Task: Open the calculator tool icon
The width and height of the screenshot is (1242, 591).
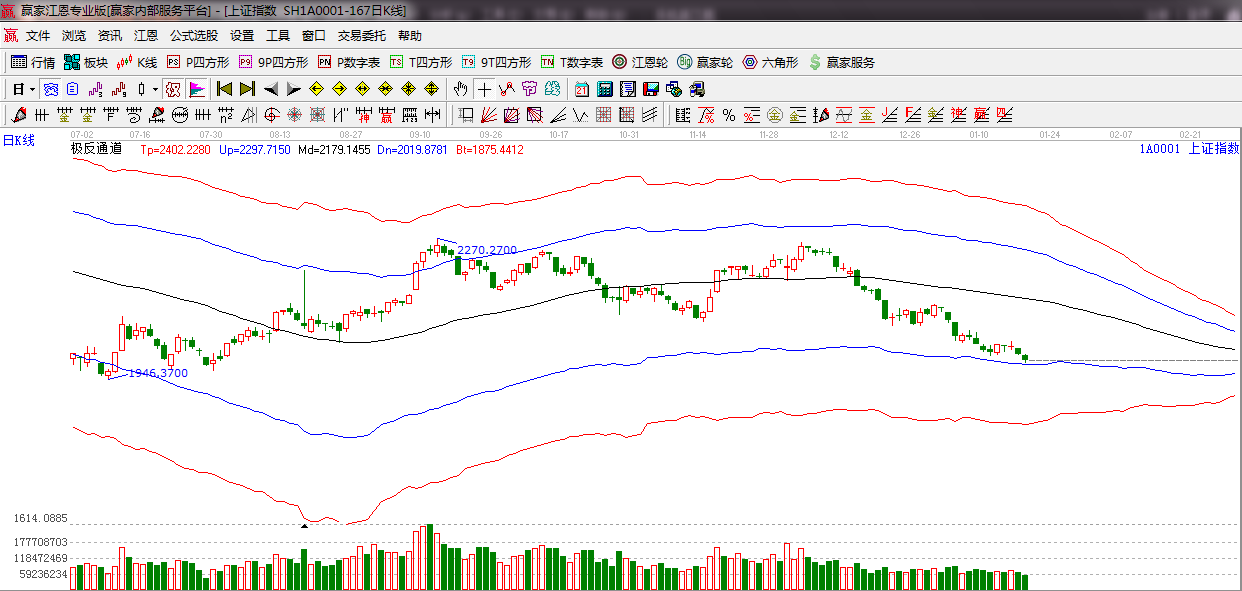Action: [x=604, y=89]
